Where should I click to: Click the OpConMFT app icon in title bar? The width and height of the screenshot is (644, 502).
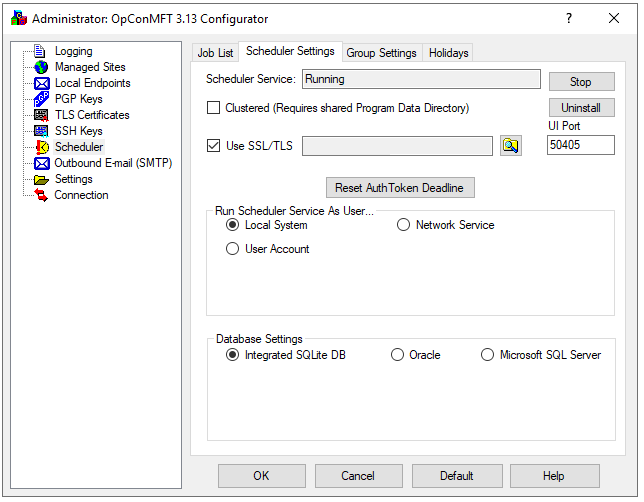click(19, 18)
